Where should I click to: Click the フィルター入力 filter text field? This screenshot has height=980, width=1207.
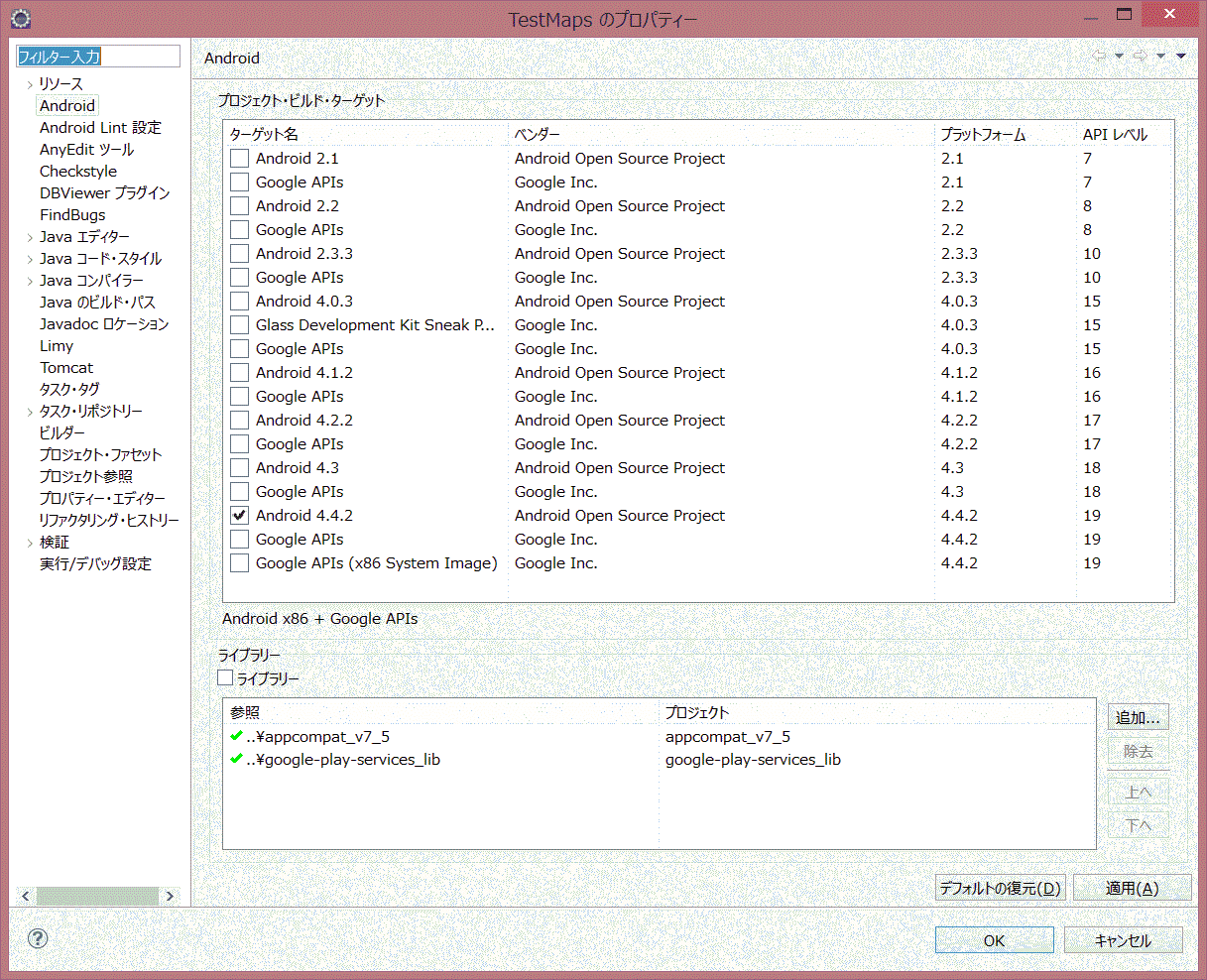tap(98, 57)
